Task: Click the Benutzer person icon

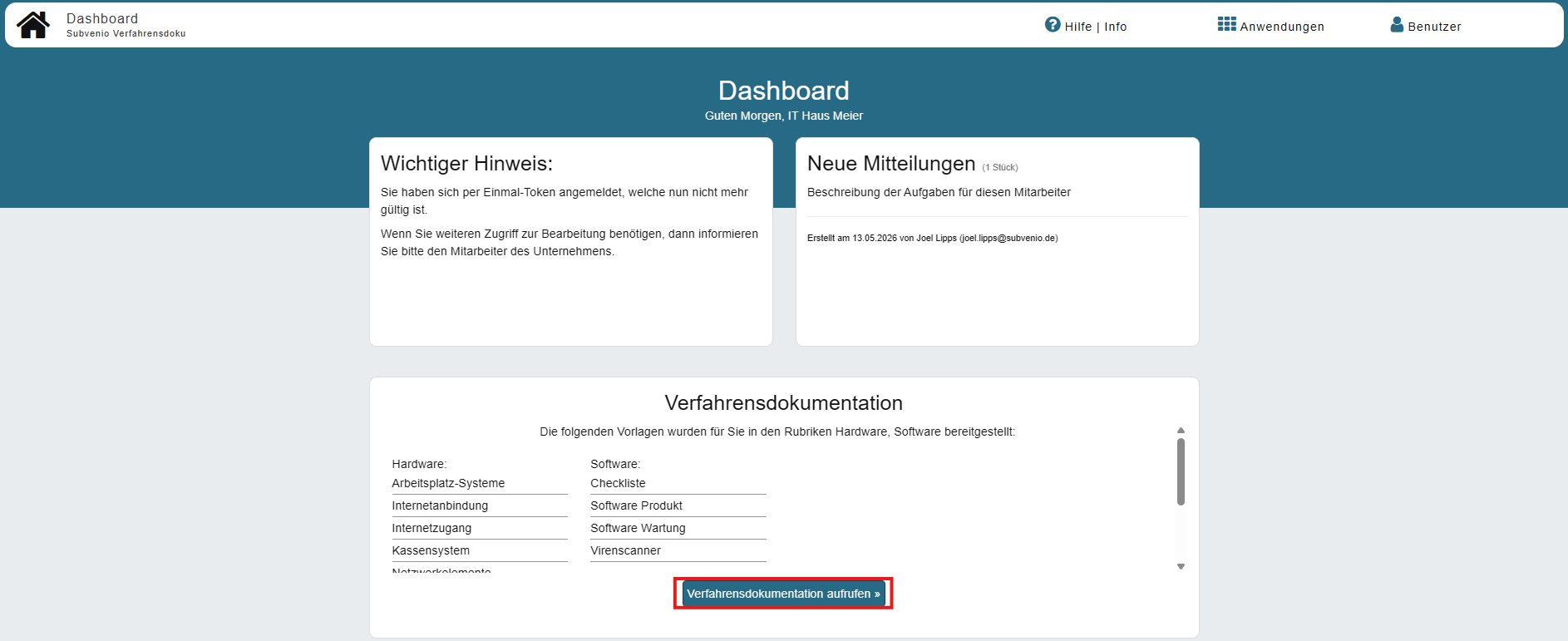Action: (x=1397, y=25)
